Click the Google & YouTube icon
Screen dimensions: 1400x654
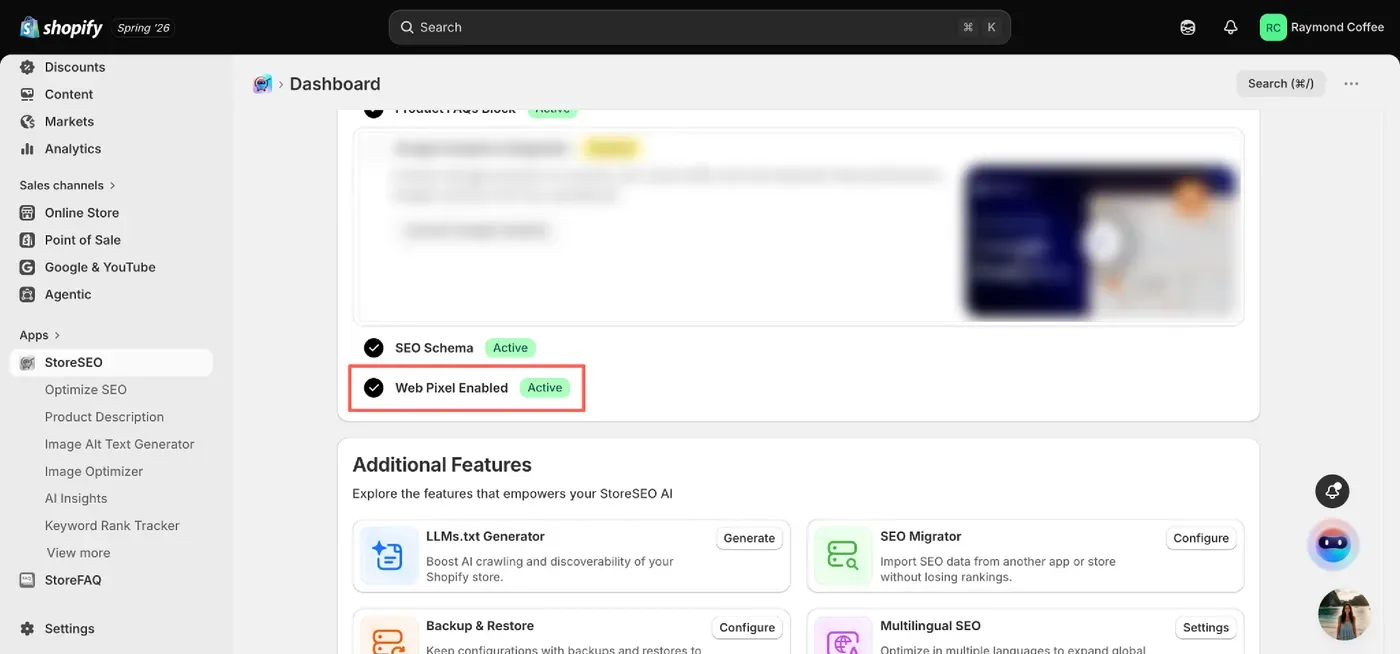click(x=27, y=267)
